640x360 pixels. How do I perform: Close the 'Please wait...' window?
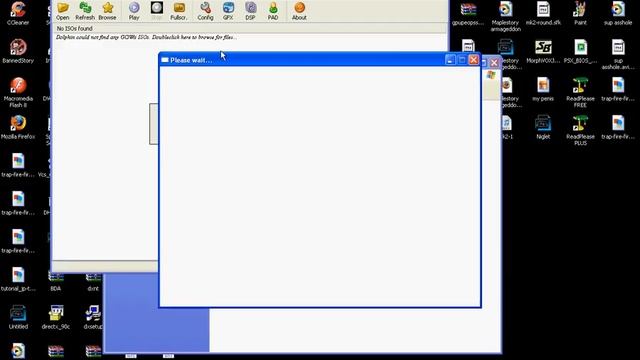tap(473, 60)
